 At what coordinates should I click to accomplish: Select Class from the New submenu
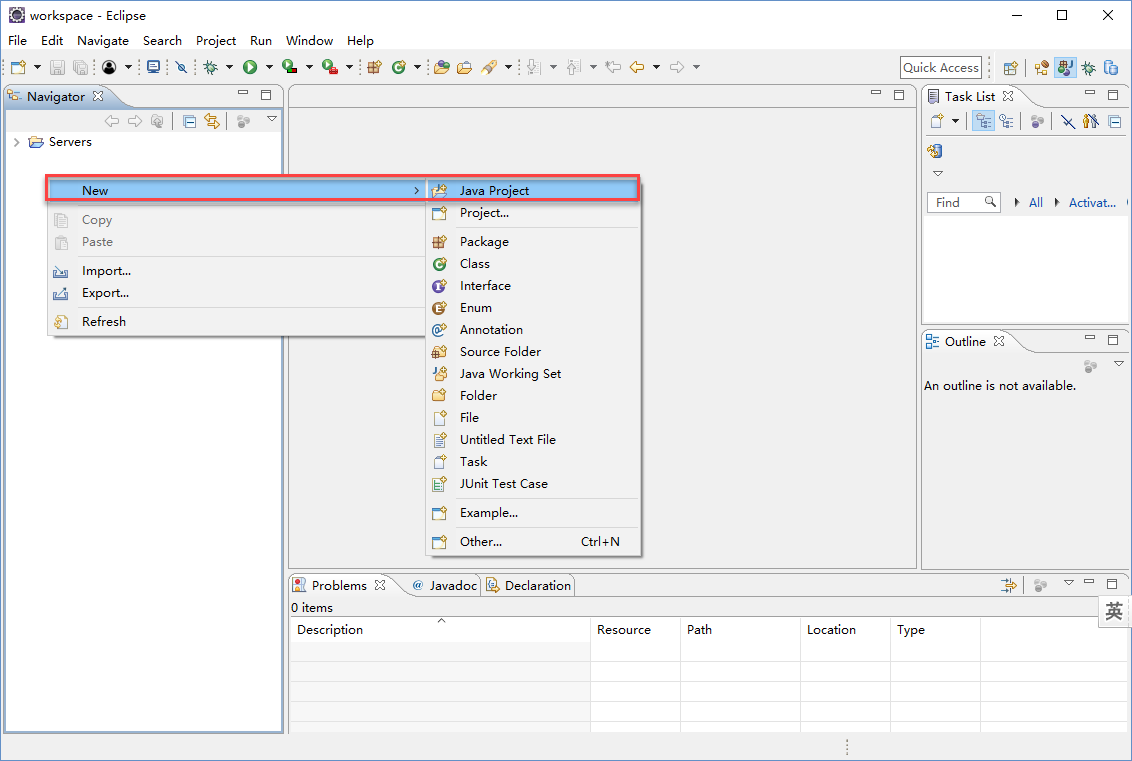(x=474, y=264)
